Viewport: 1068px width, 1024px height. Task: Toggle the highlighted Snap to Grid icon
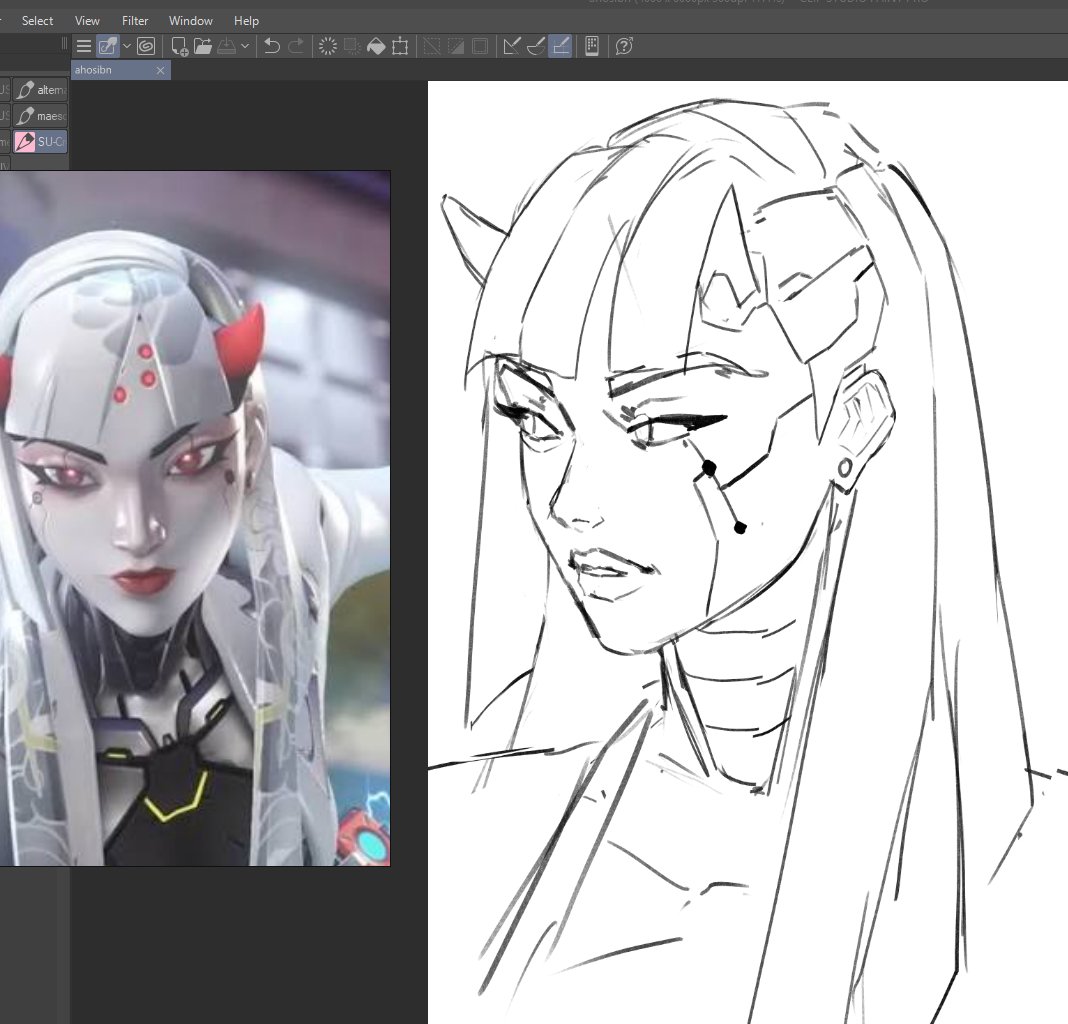tap(560, 46)
